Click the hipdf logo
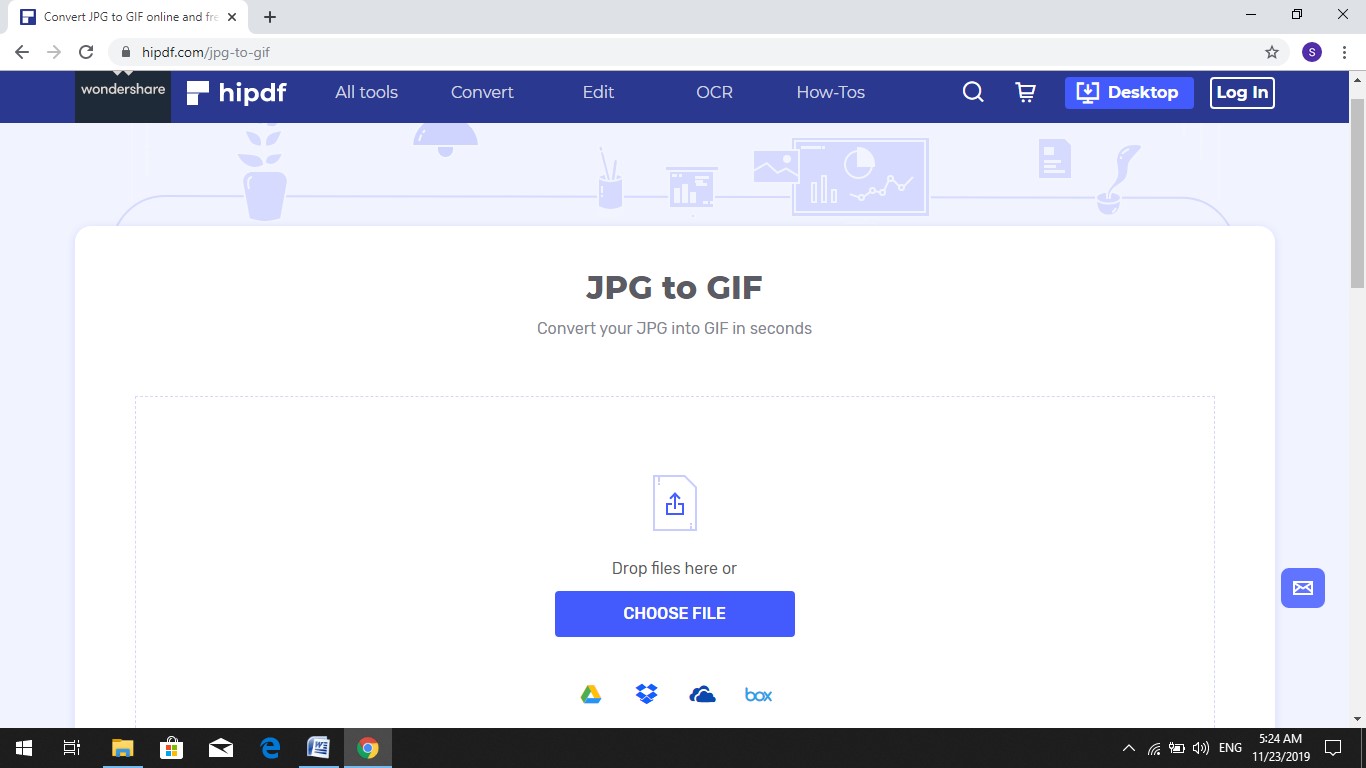Screen dimensions: 1366x768 click(237, 93)
